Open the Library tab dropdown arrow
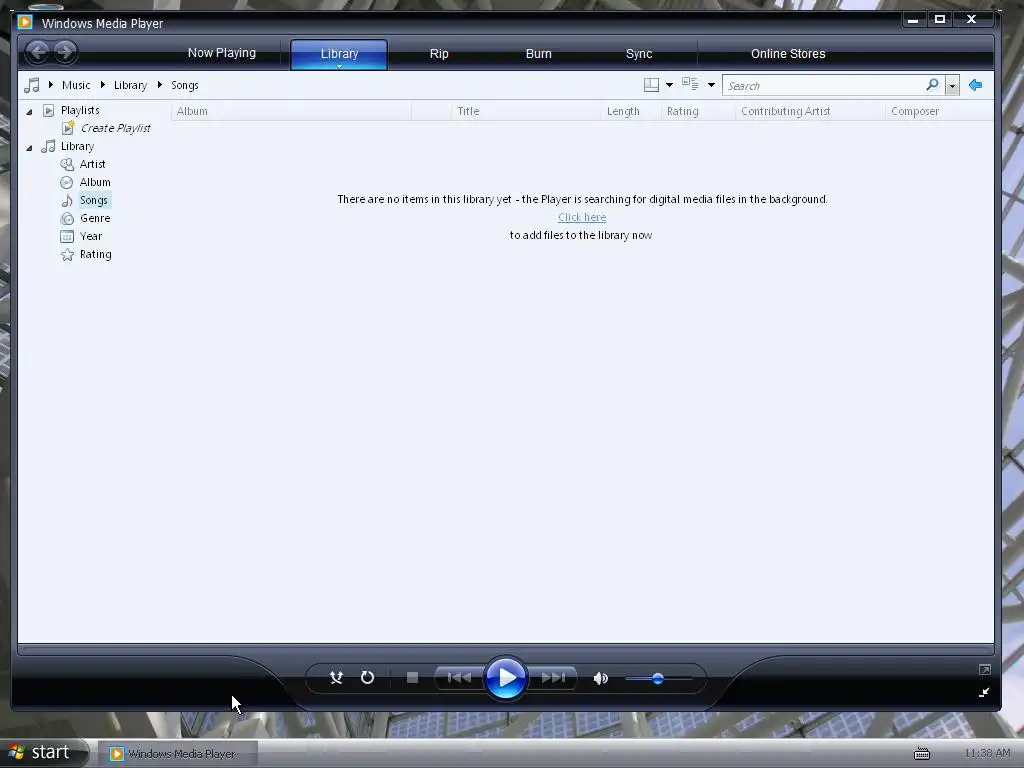The image size is (1024, 768). pyautogui.click(x=339, y=66)
